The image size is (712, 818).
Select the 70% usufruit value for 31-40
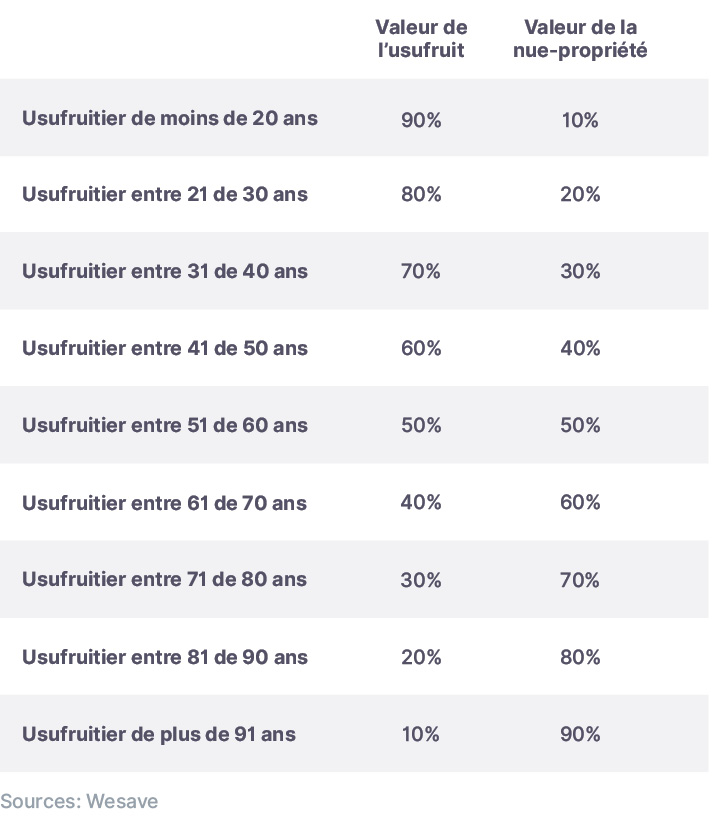click(x=420, y=271)
